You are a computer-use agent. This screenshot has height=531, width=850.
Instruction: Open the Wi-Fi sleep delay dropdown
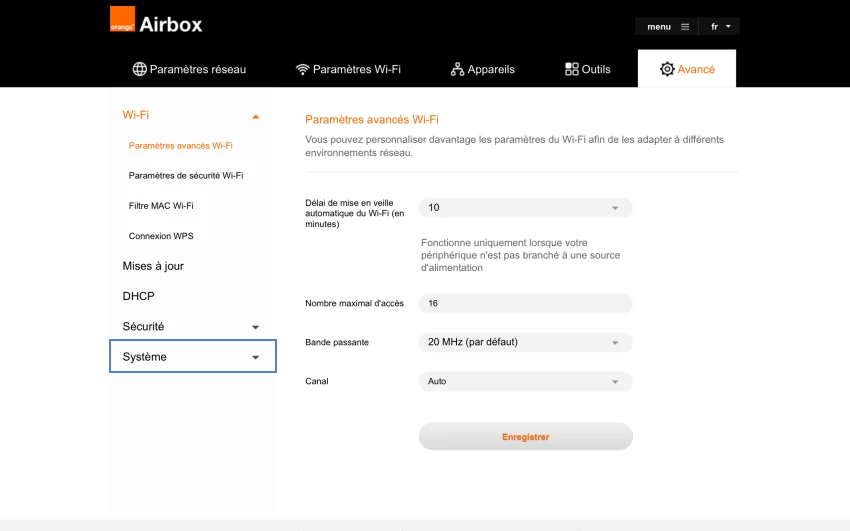pos(525,208)
